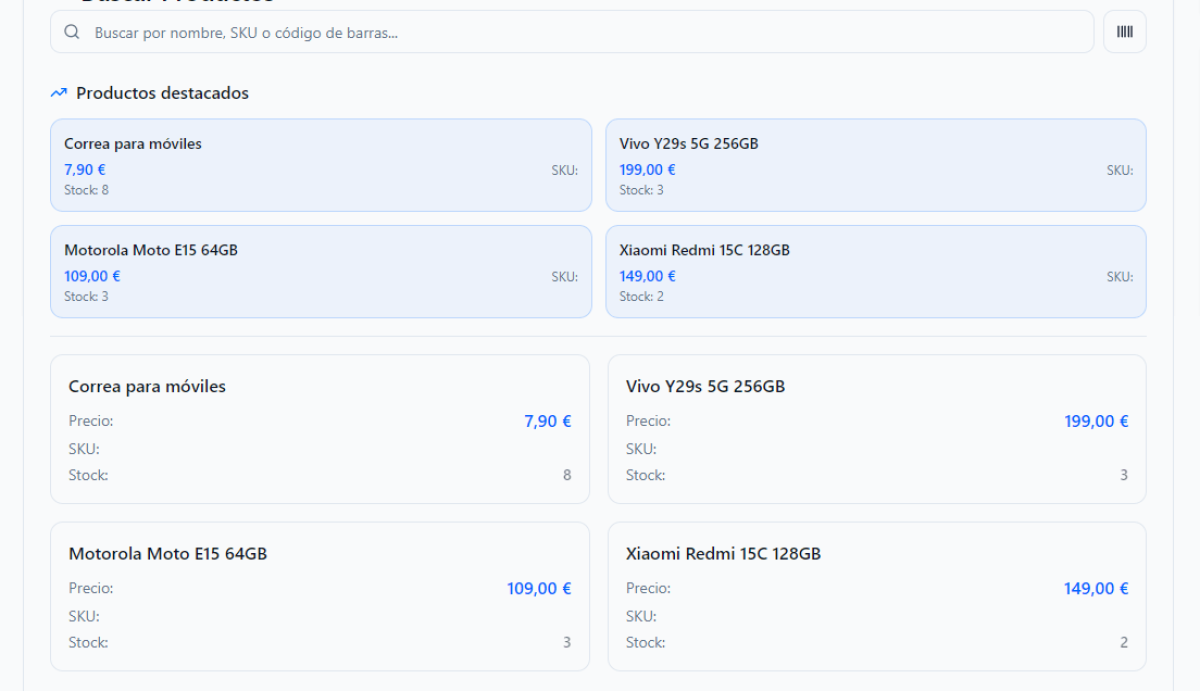1200x691 pixels.
Task: Click the Productos destacados heading text
Action: [162, 93]
